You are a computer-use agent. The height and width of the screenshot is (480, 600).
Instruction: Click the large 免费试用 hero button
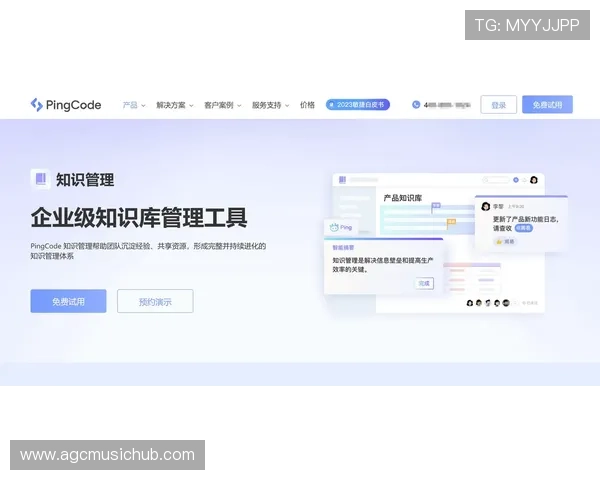pyautogui.click(x=68, y=301)
